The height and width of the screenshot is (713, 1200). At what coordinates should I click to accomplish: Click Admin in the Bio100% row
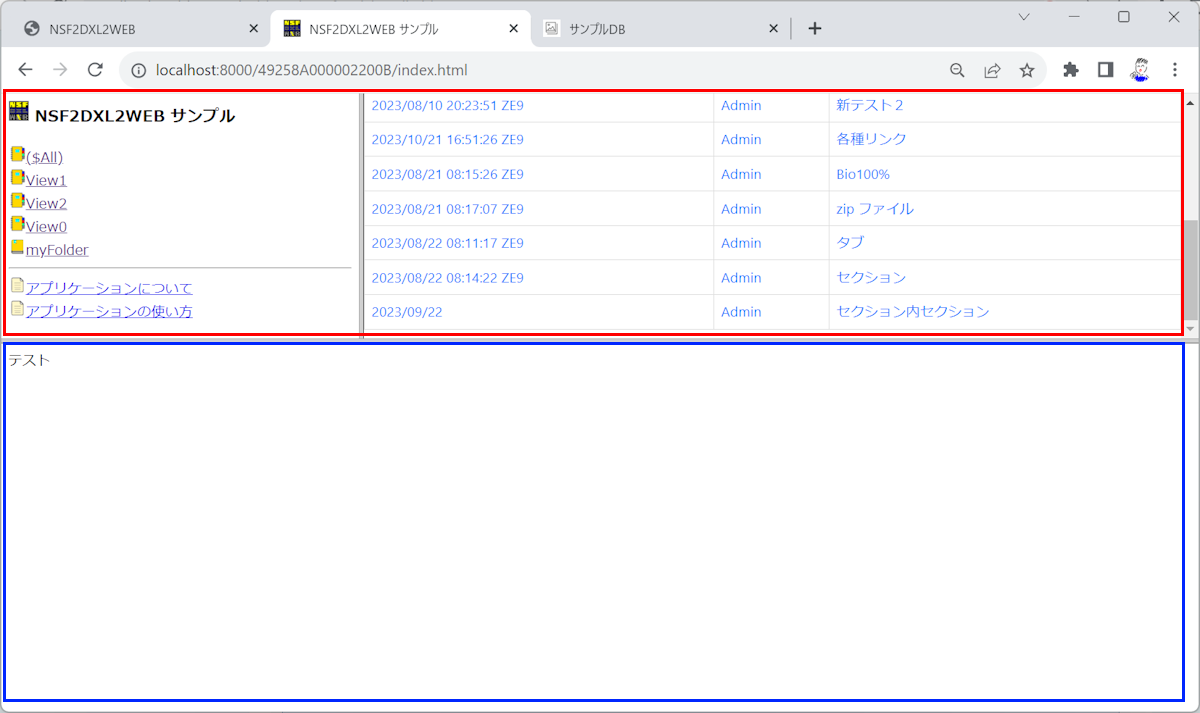coord(741,174)
